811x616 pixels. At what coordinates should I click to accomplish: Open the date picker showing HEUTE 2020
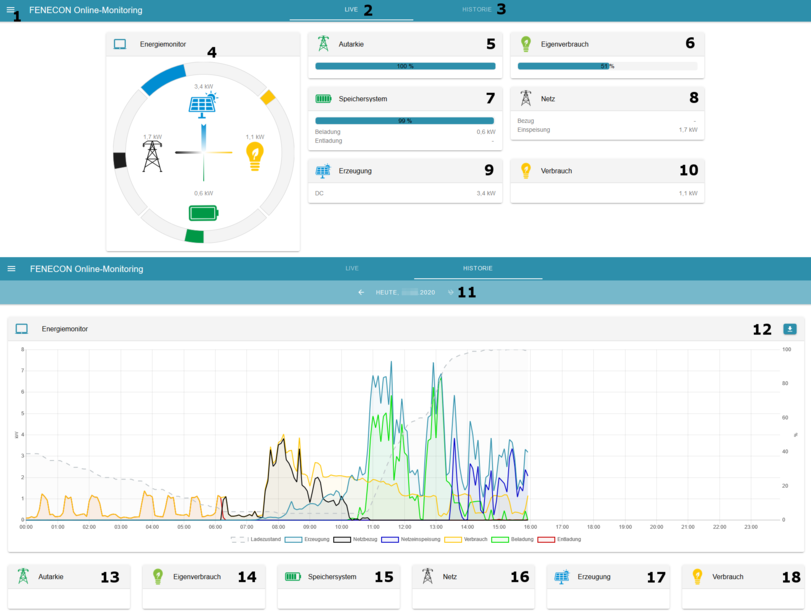click(x=406, y=292)
